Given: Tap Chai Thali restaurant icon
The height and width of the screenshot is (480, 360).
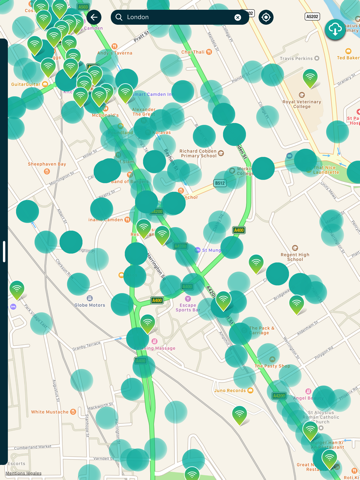Looking at the screenshot, I should coord(209,52).
